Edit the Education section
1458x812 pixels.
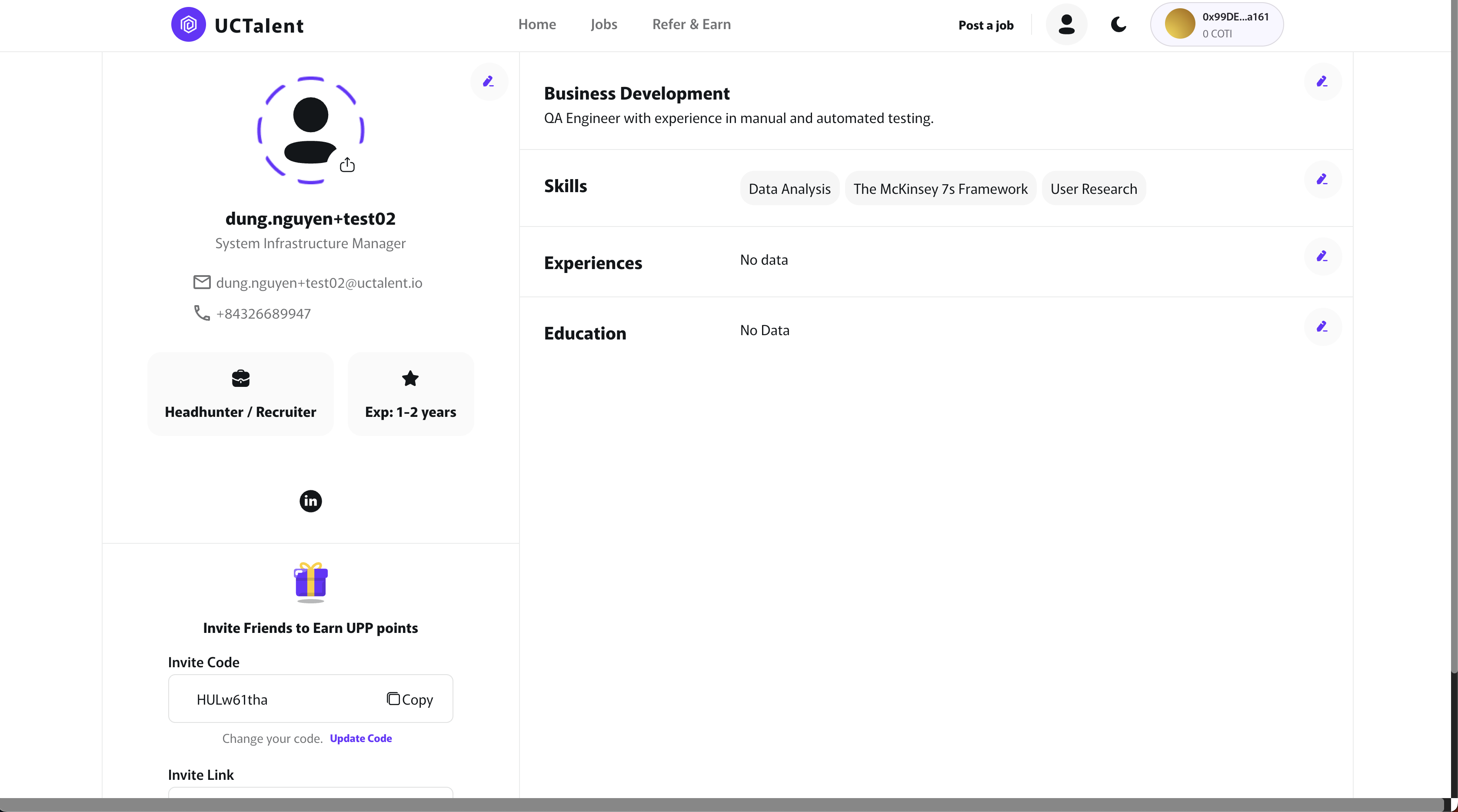pos(1322,326)
